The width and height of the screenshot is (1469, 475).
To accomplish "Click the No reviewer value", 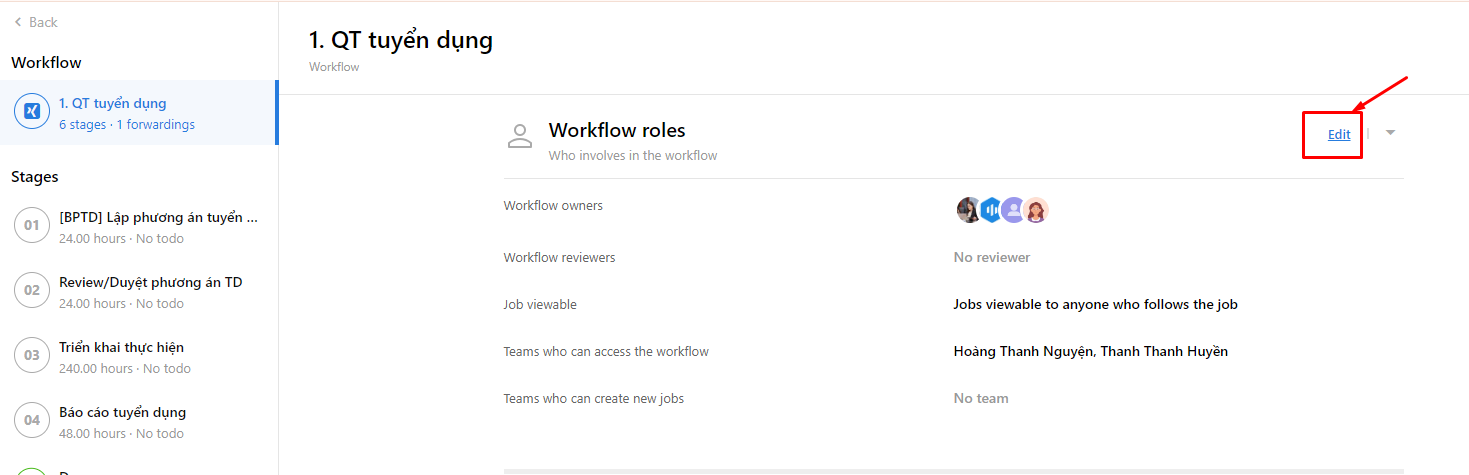I will coord(992,258).
